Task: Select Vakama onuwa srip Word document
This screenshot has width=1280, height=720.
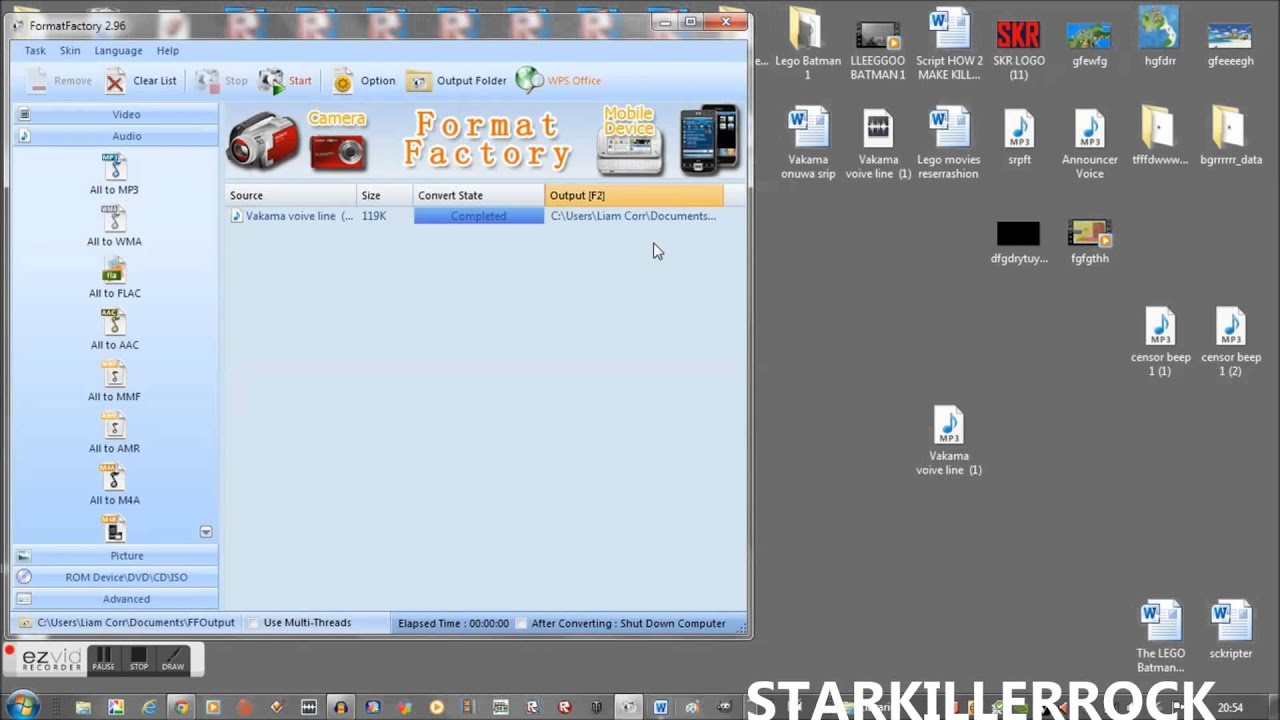Action: tap(808, 143)
